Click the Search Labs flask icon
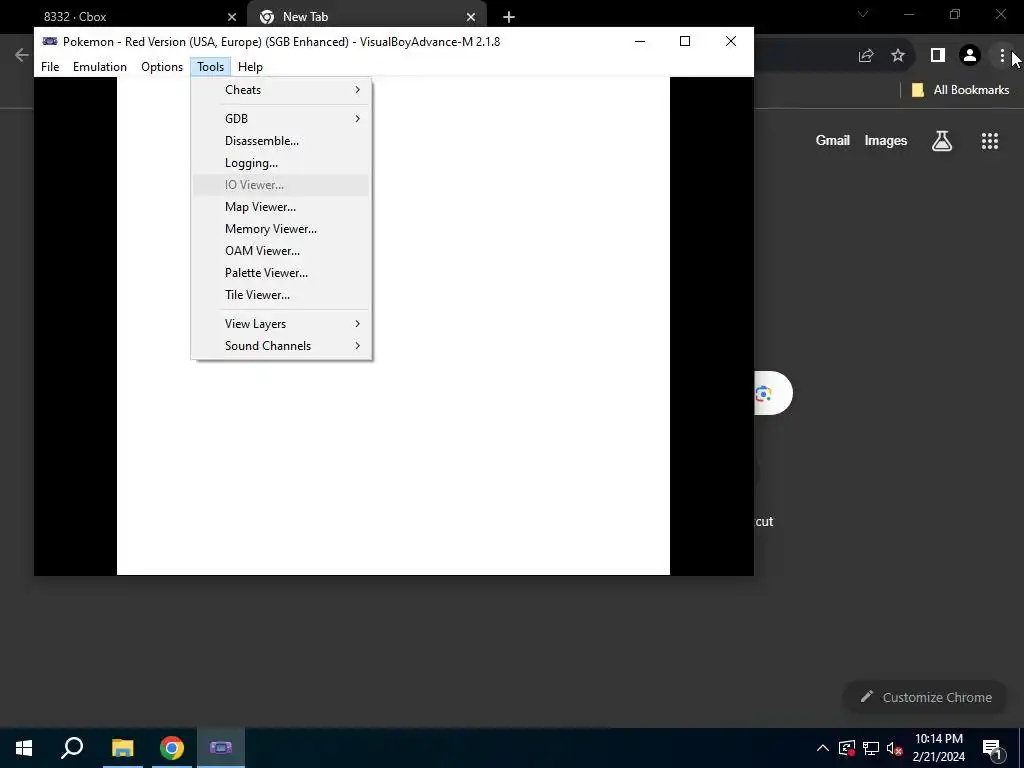Screen dimensions: 1024x768 point(942,140)
